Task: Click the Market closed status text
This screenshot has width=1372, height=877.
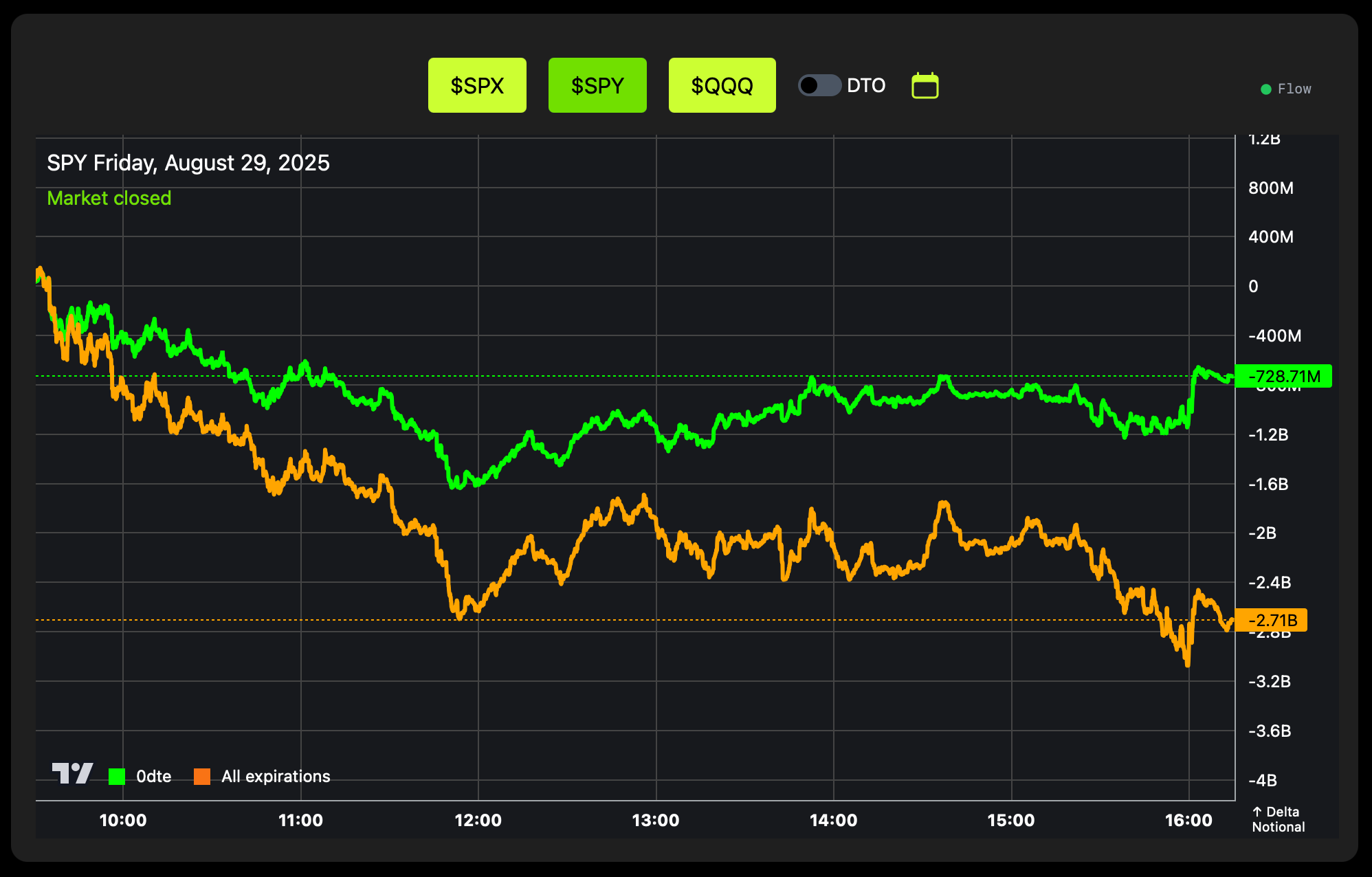Action: pyautogui.click(x=109, y=198)
